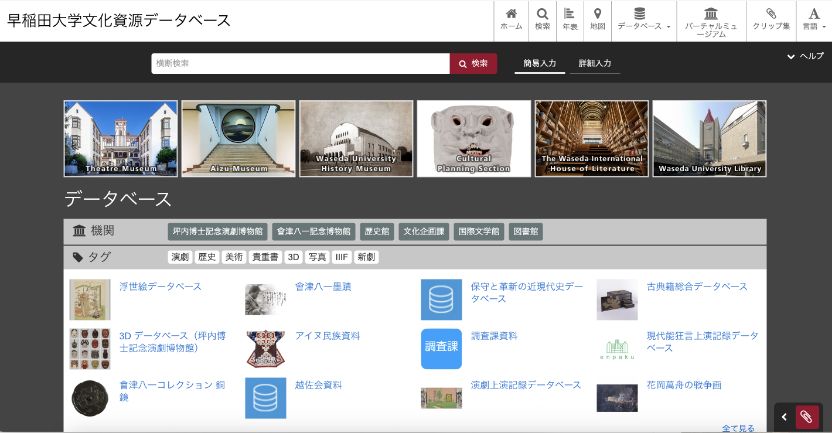
Task: Click the red floating paperclip button
Action: pyautogui.click(x=807, y=417)
